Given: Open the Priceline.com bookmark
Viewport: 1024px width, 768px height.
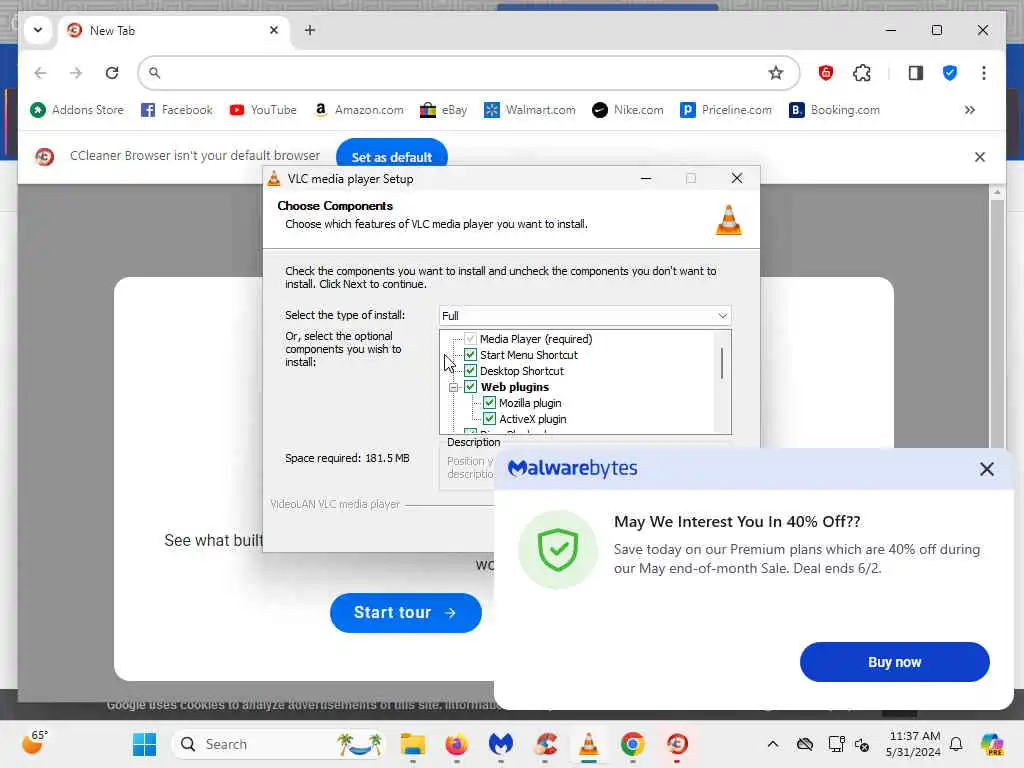Looking at the screenshot, I should click(726, 110).
